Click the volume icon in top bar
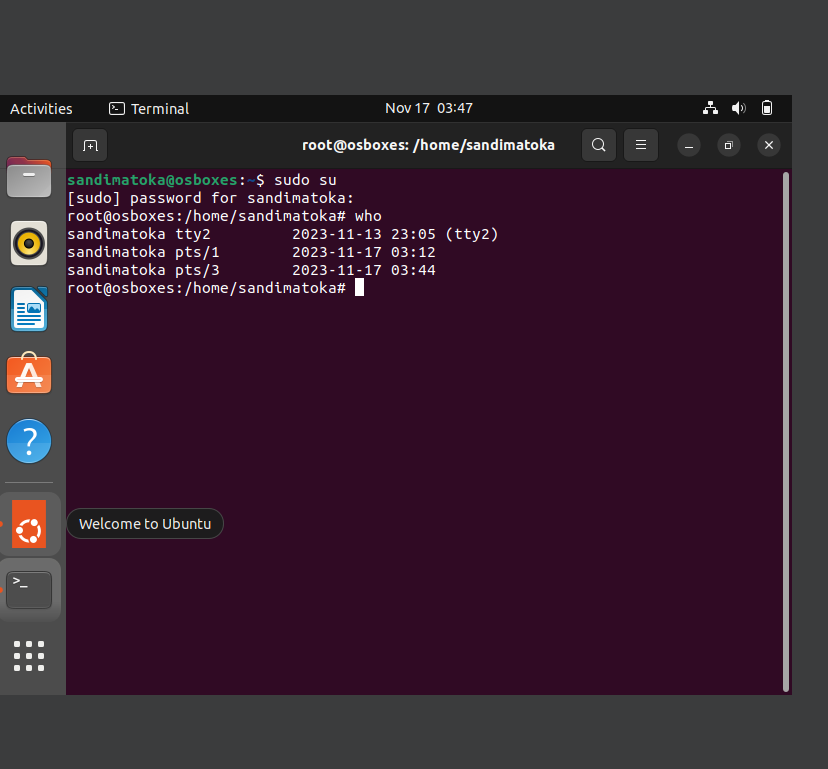Image resolution: width=828 pixels, height=769 pixels. 738,108
